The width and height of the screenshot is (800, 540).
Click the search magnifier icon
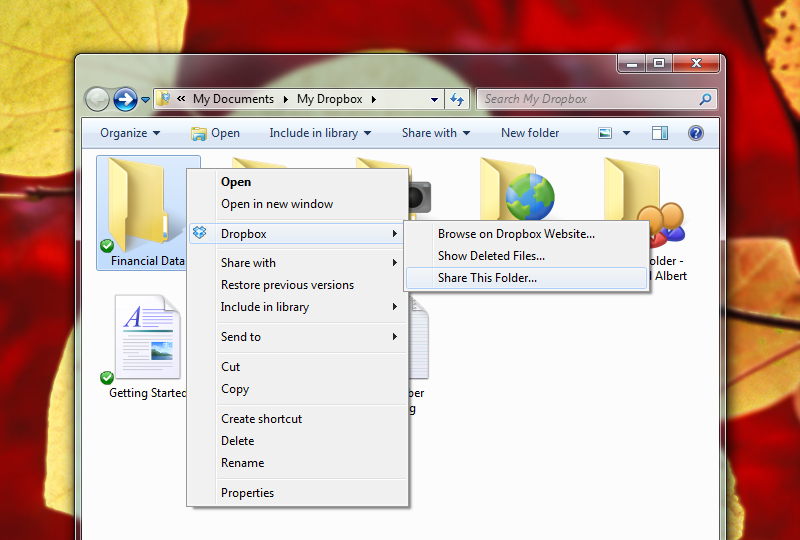click(x=706, y=99)
